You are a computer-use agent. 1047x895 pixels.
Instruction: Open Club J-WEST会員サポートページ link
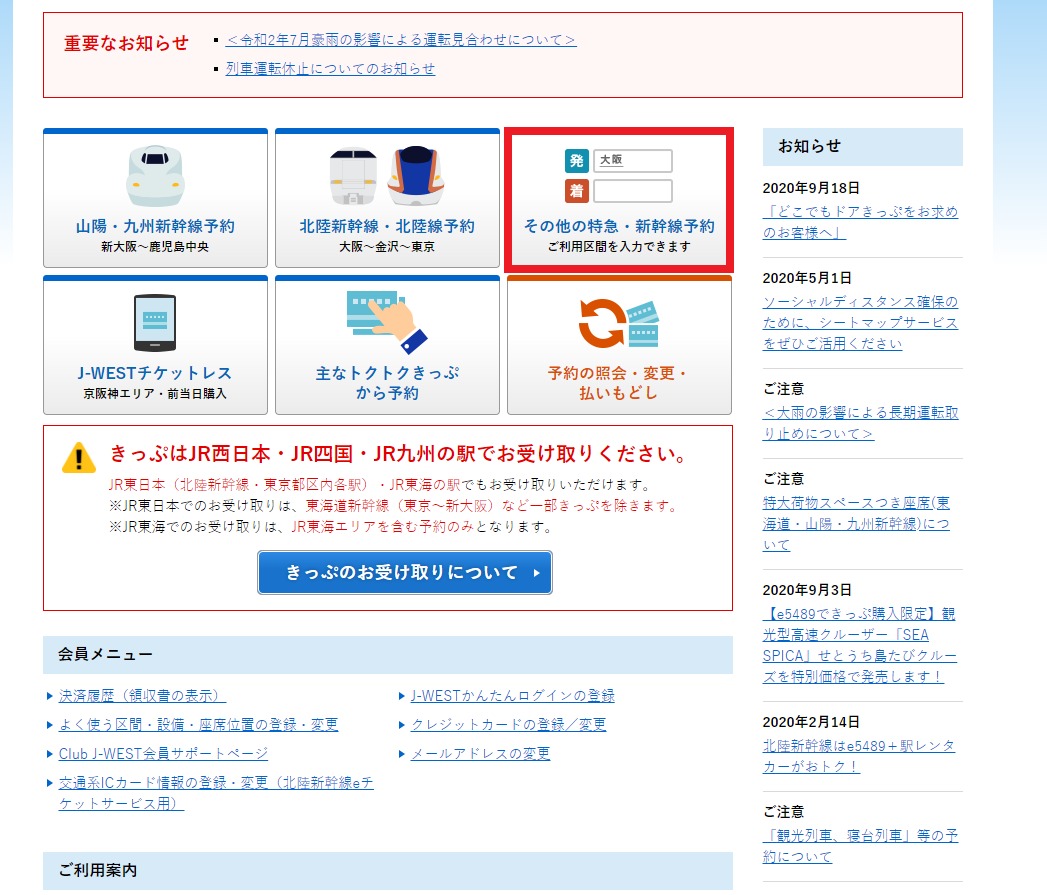click(x=164, y=753)
